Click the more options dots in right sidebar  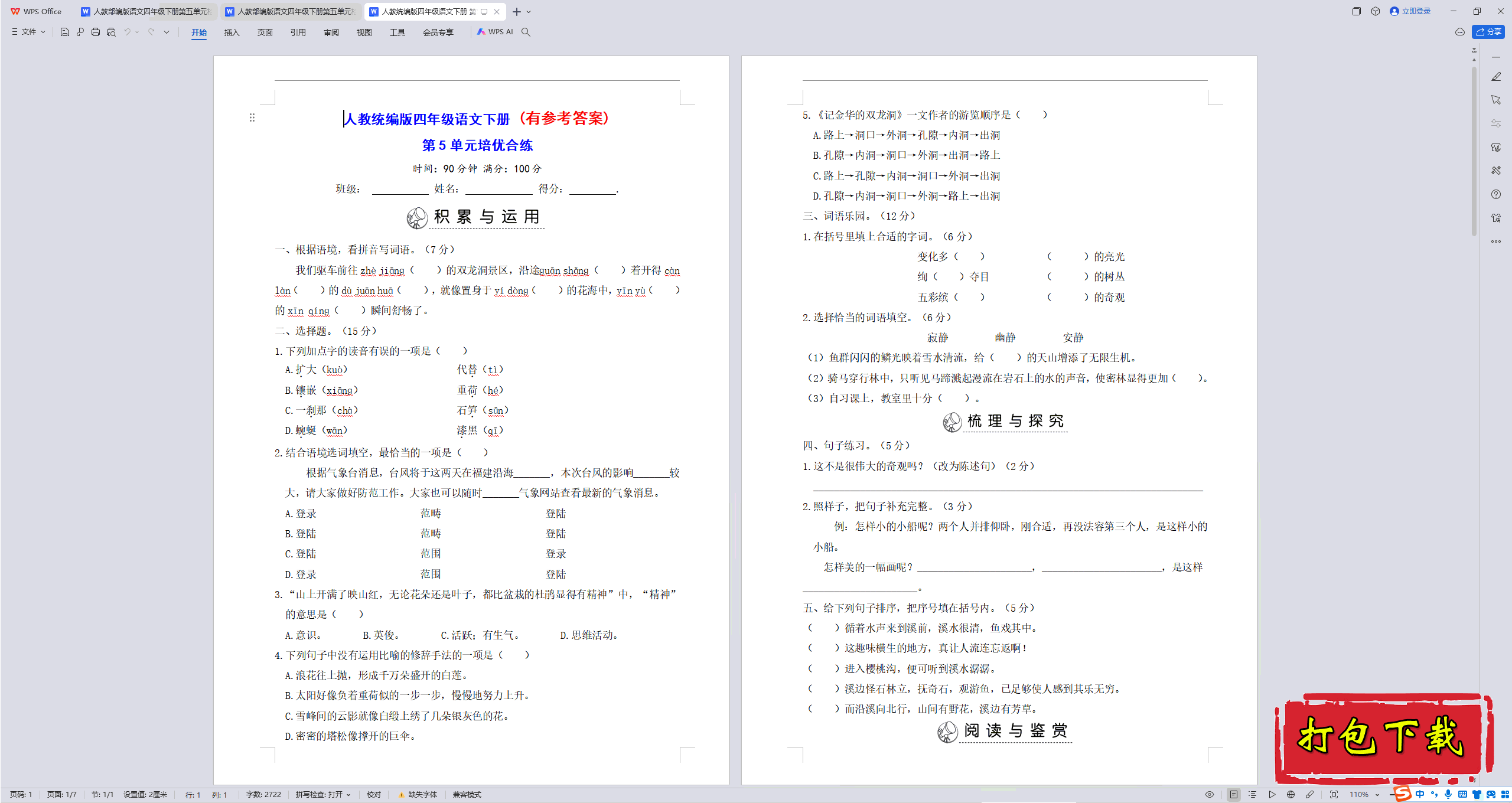click(1495, 241)
